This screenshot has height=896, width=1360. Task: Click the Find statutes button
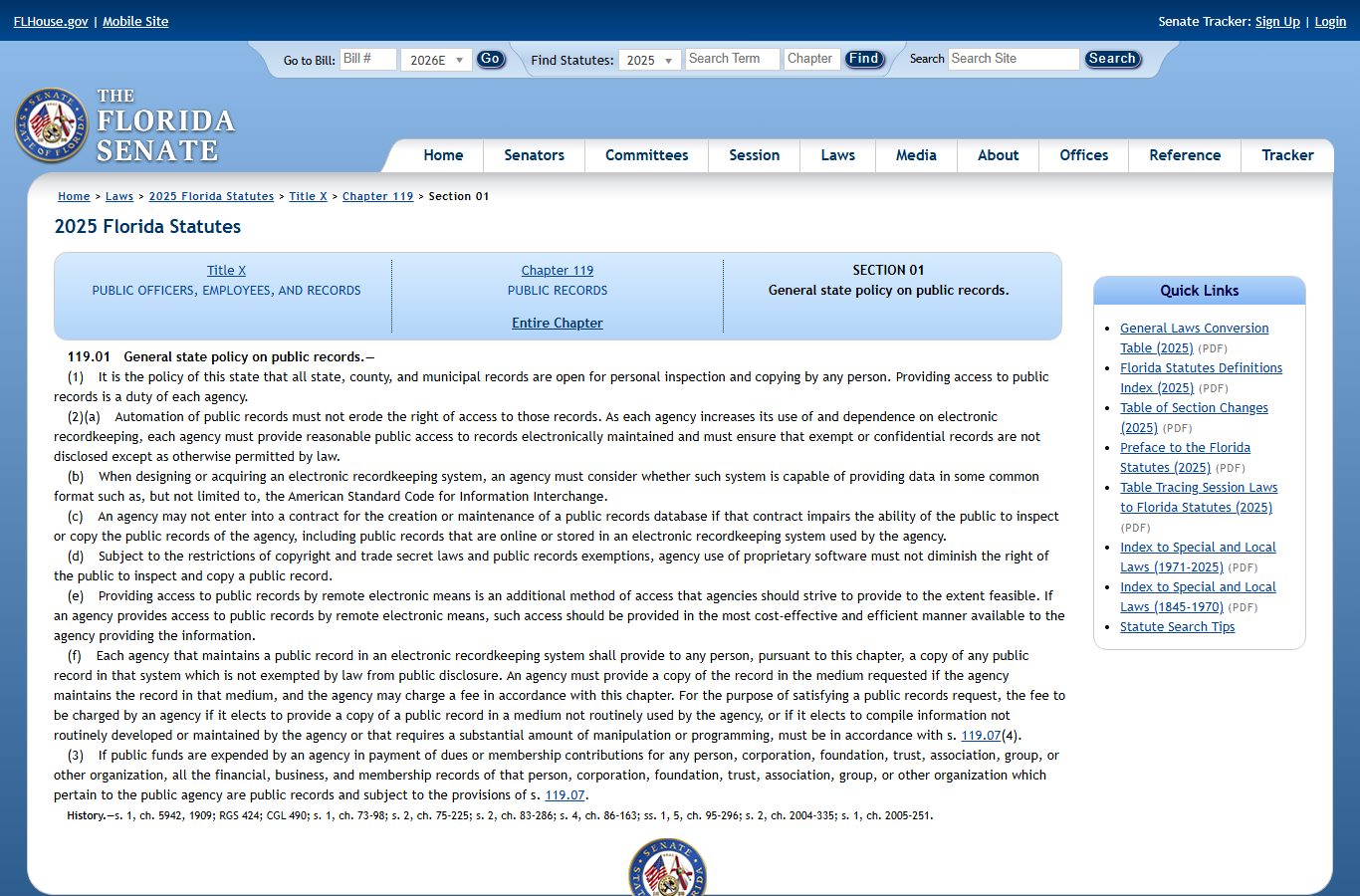863,59
